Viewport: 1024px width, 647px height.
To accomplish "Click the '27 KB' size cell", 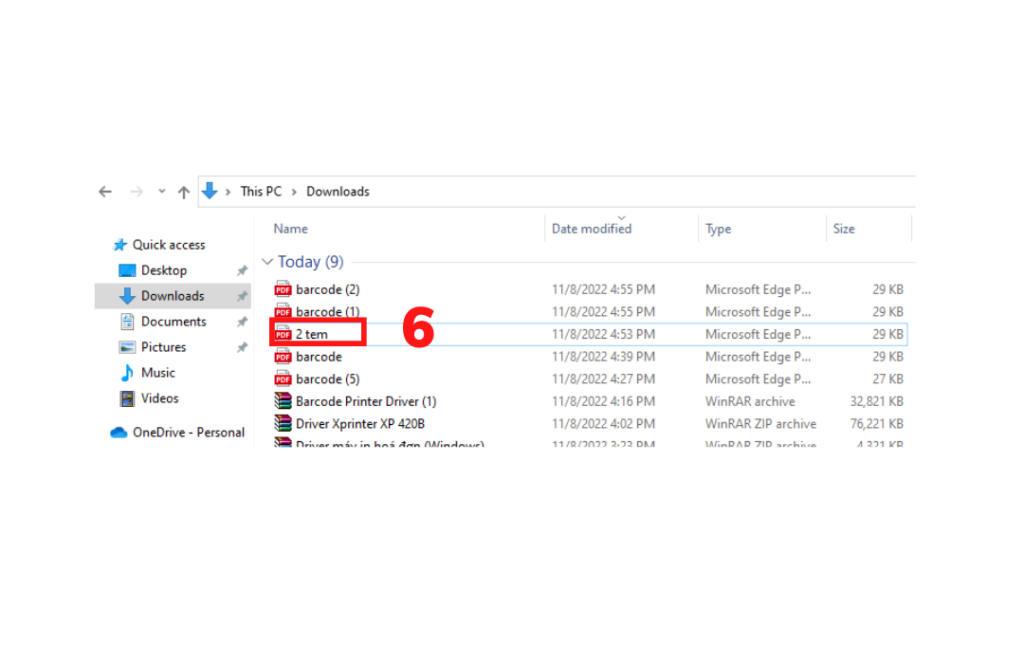I will point(888,379).
